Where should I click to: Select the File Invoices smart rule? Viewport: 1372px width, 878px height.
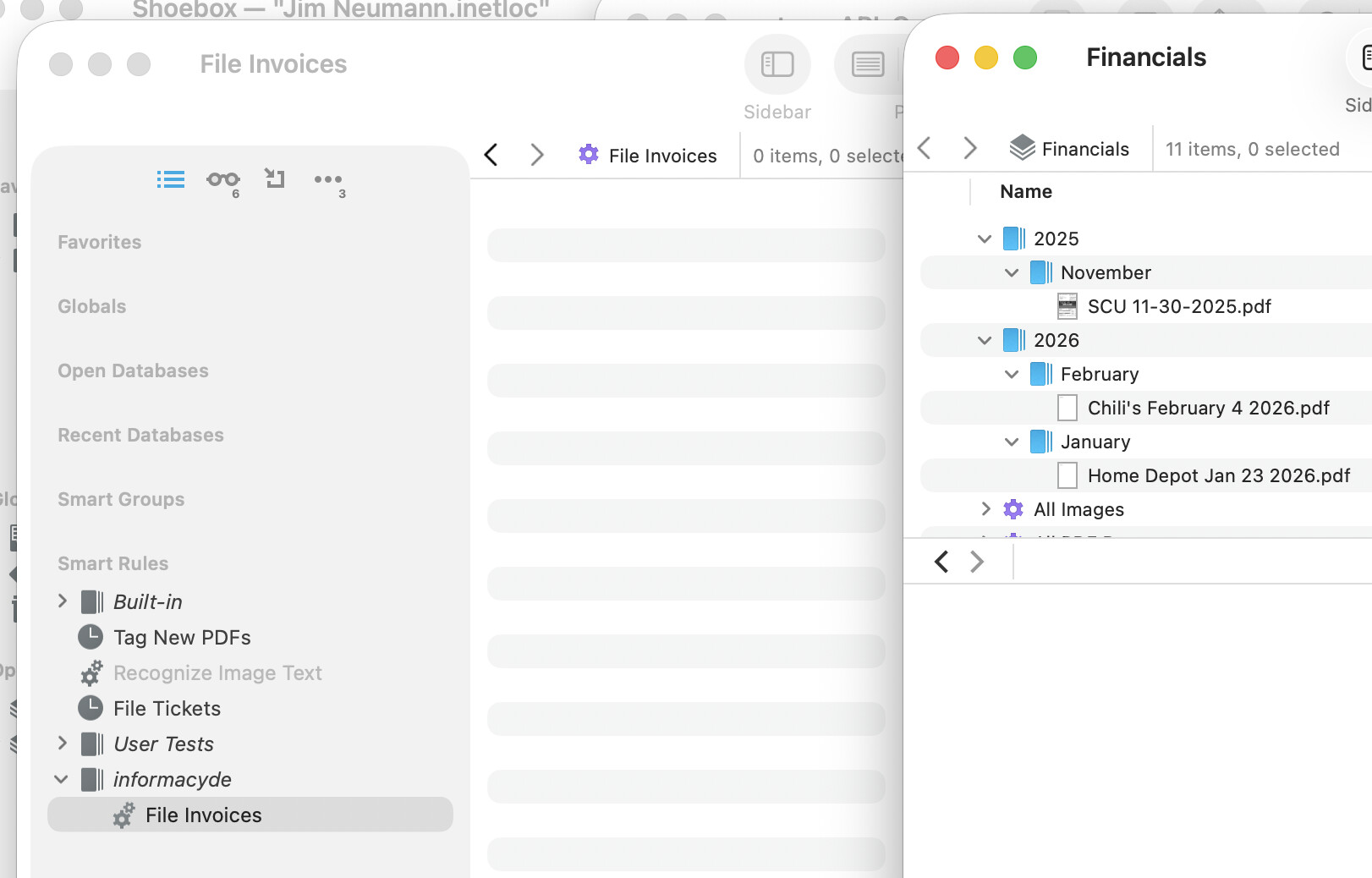click(x=203, y=815)
